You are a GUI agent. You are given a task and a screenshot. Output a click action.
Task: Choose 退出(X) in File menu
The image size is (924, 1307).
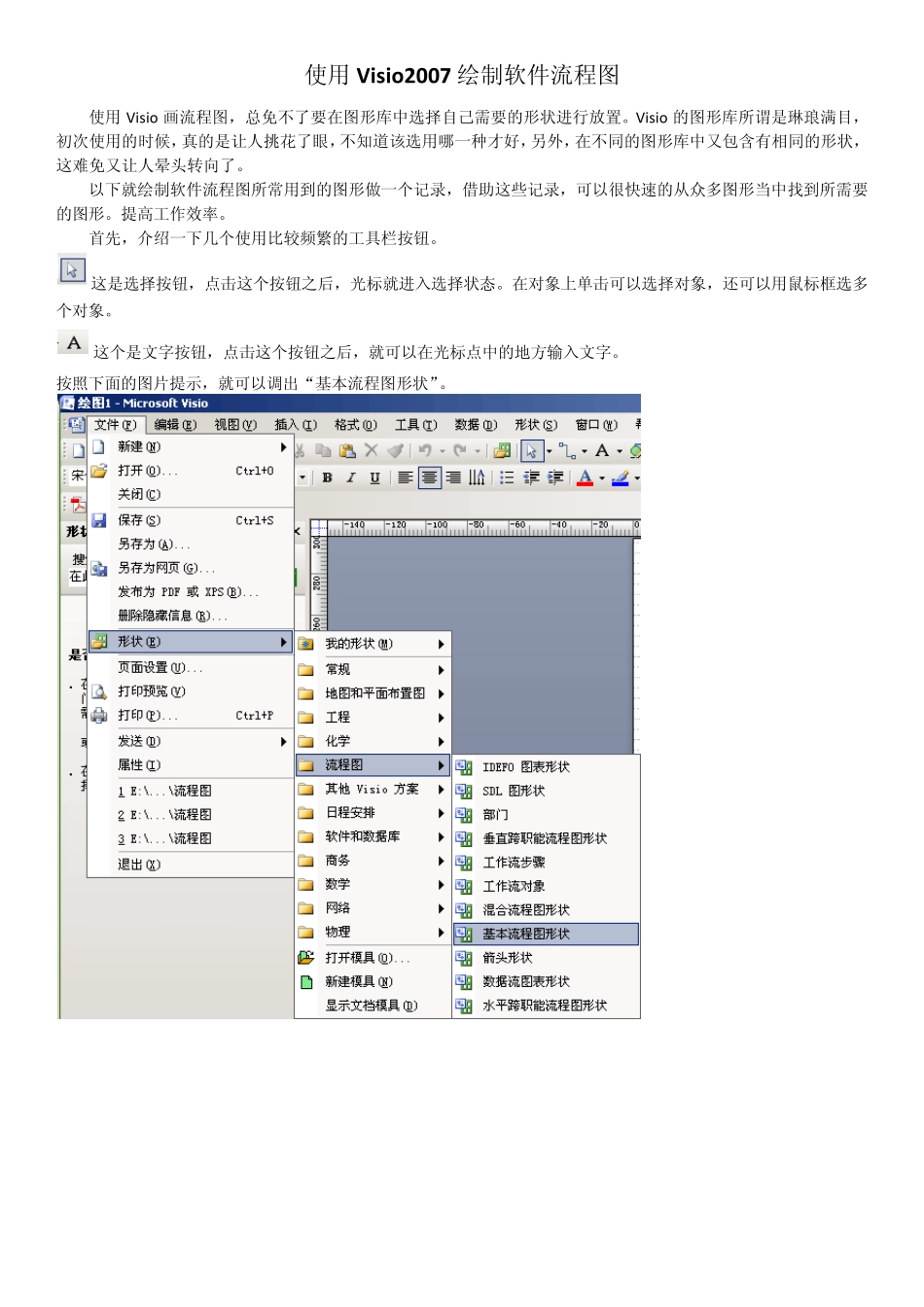(x=191, y=865)
